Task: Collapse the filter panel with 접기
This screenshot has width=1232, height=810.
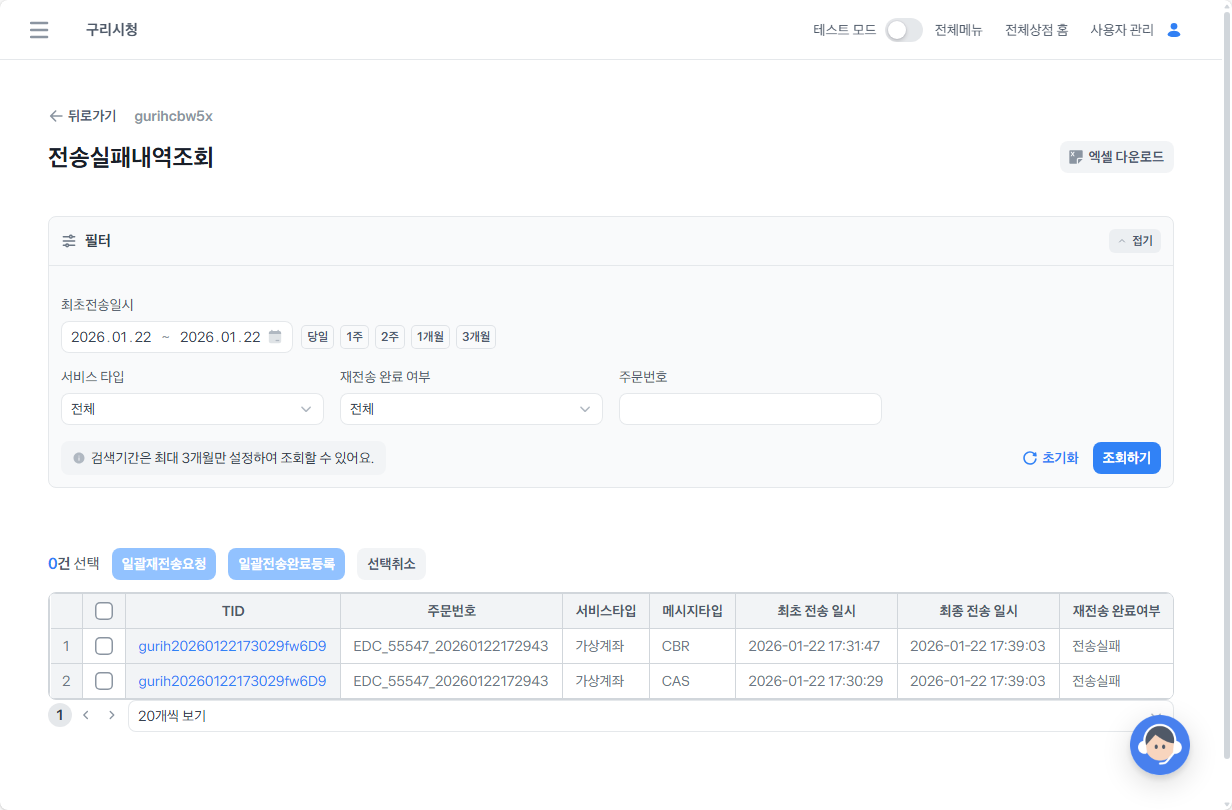Action: coord(1135,241)
